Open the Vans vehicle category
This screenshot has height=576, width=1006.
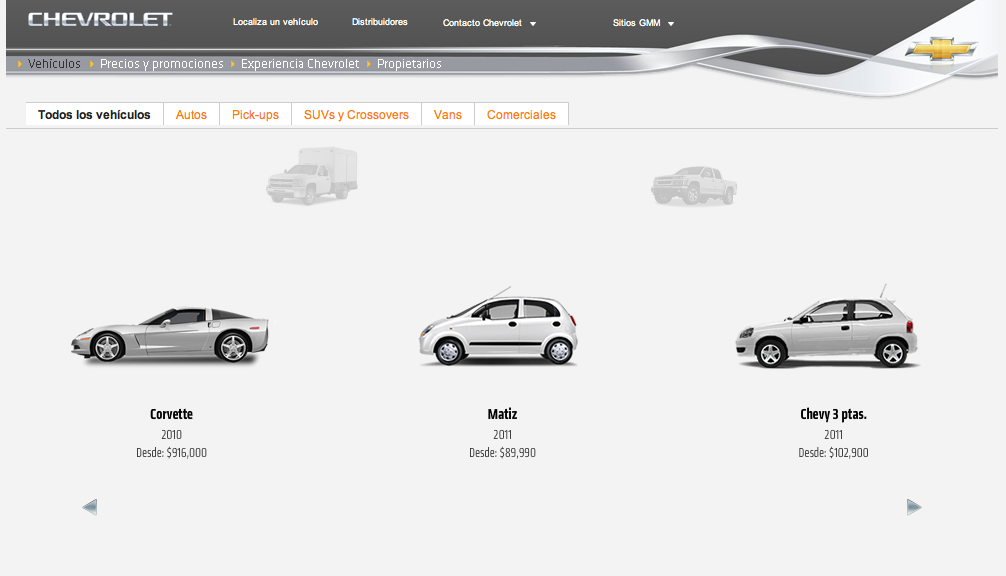(447, 114)
